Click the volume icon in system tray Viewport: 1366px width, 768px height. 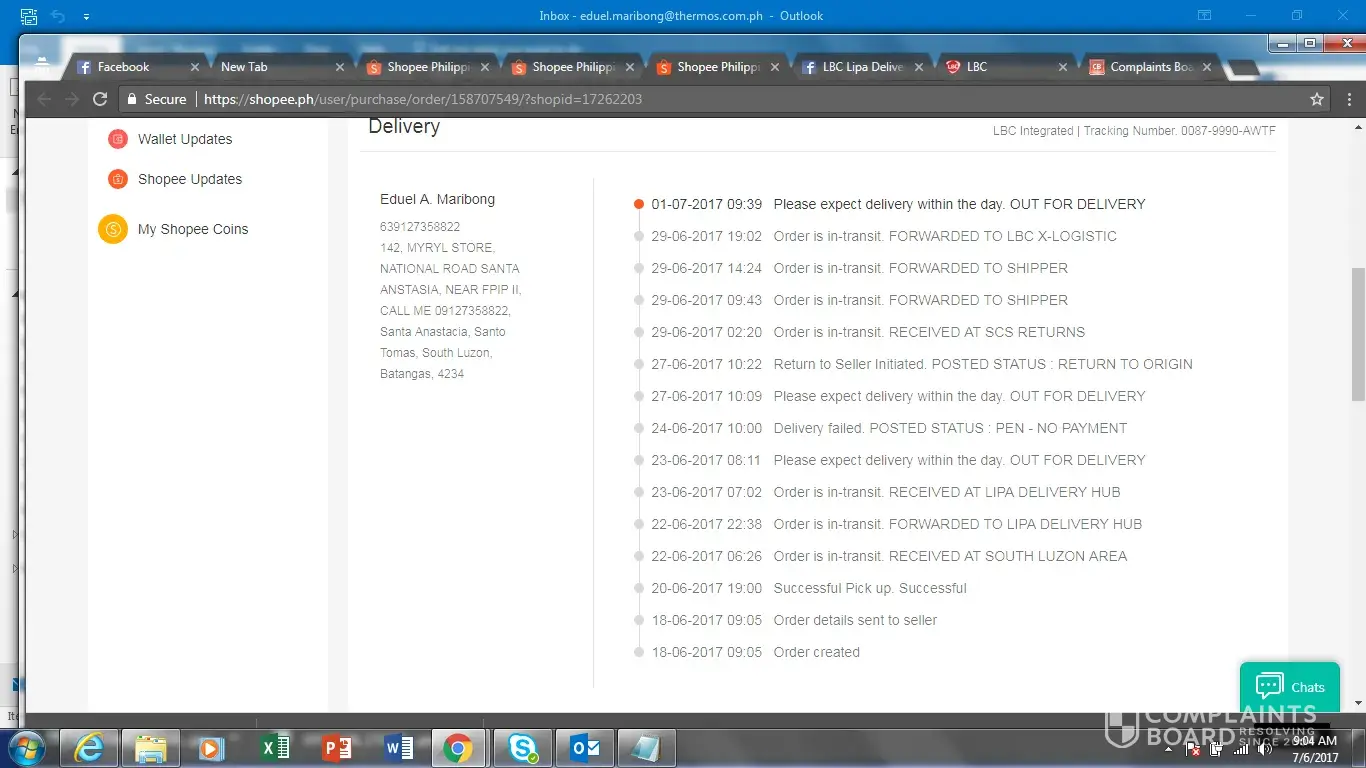(1265, 749)
